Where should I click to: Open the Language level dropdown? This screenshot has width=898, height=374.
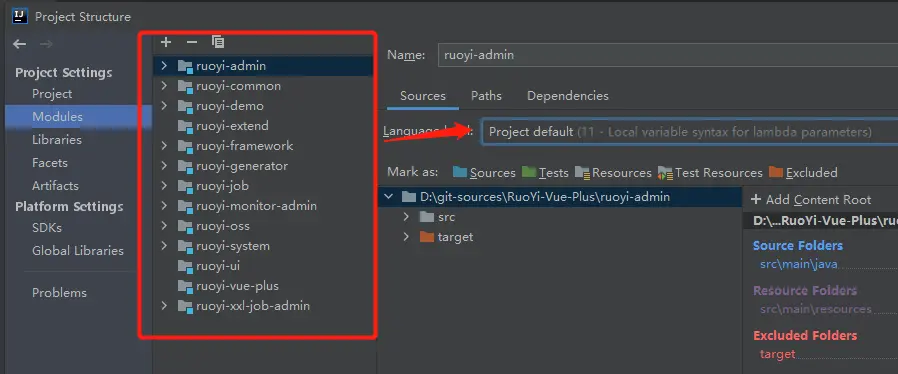(x=690, y=132)
